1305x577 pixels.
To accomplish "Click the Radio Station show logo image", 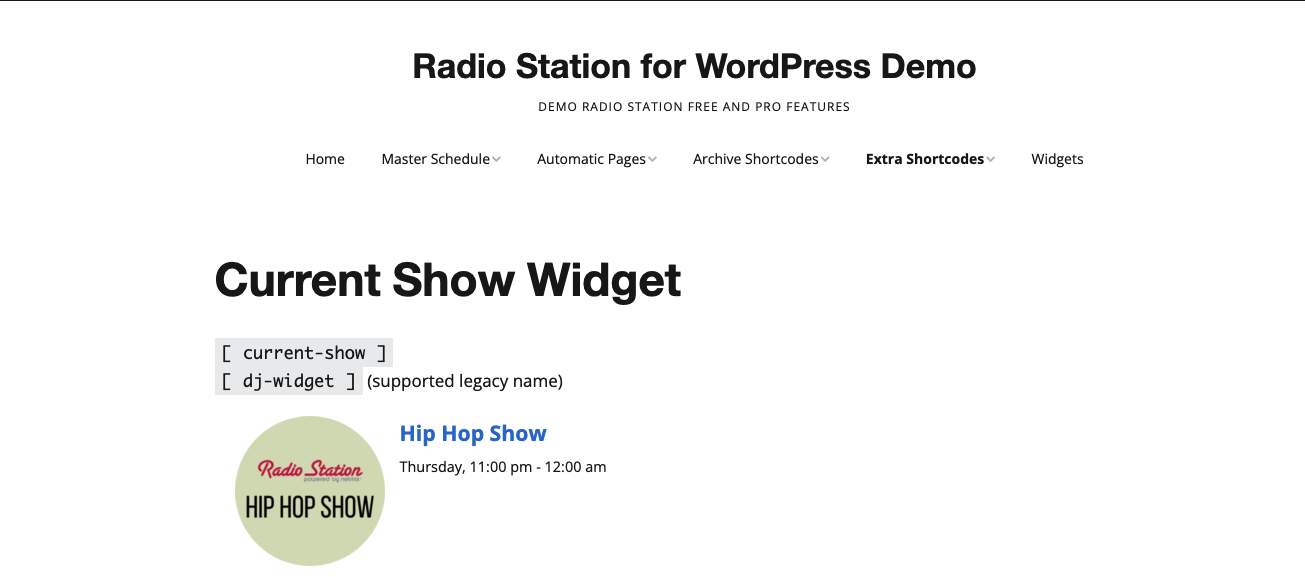I will tap(310, 490).
